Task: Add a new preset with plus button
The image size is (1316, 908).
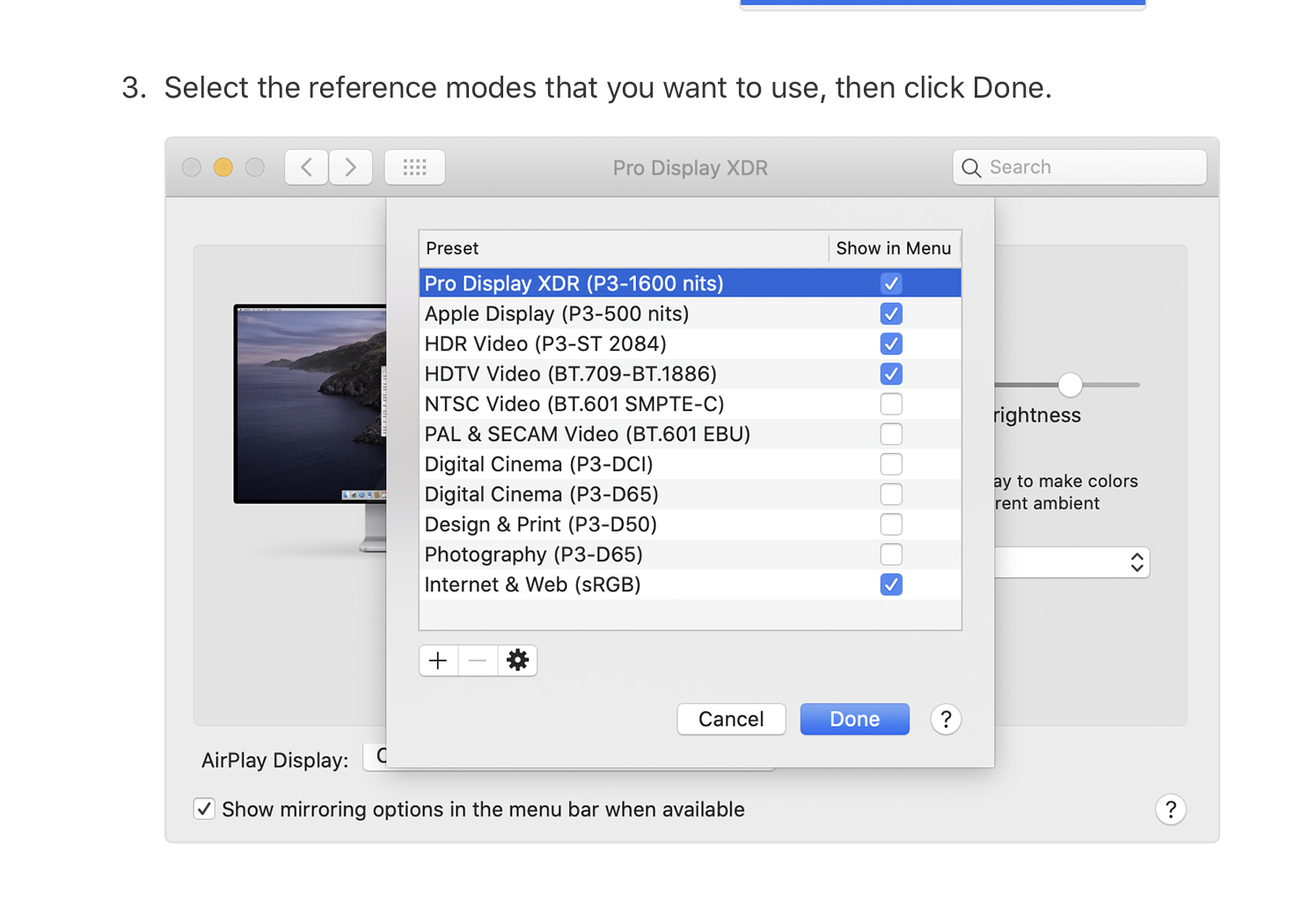Action: 438,661
